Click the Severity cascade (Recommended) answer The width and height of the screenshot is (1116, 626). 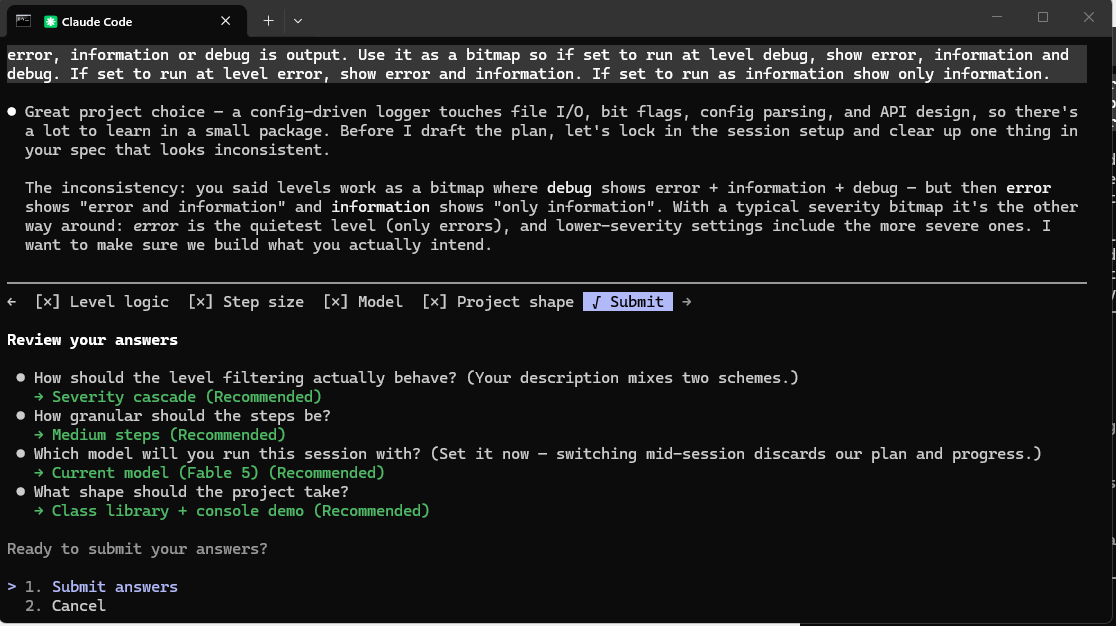tap(186, 397)
